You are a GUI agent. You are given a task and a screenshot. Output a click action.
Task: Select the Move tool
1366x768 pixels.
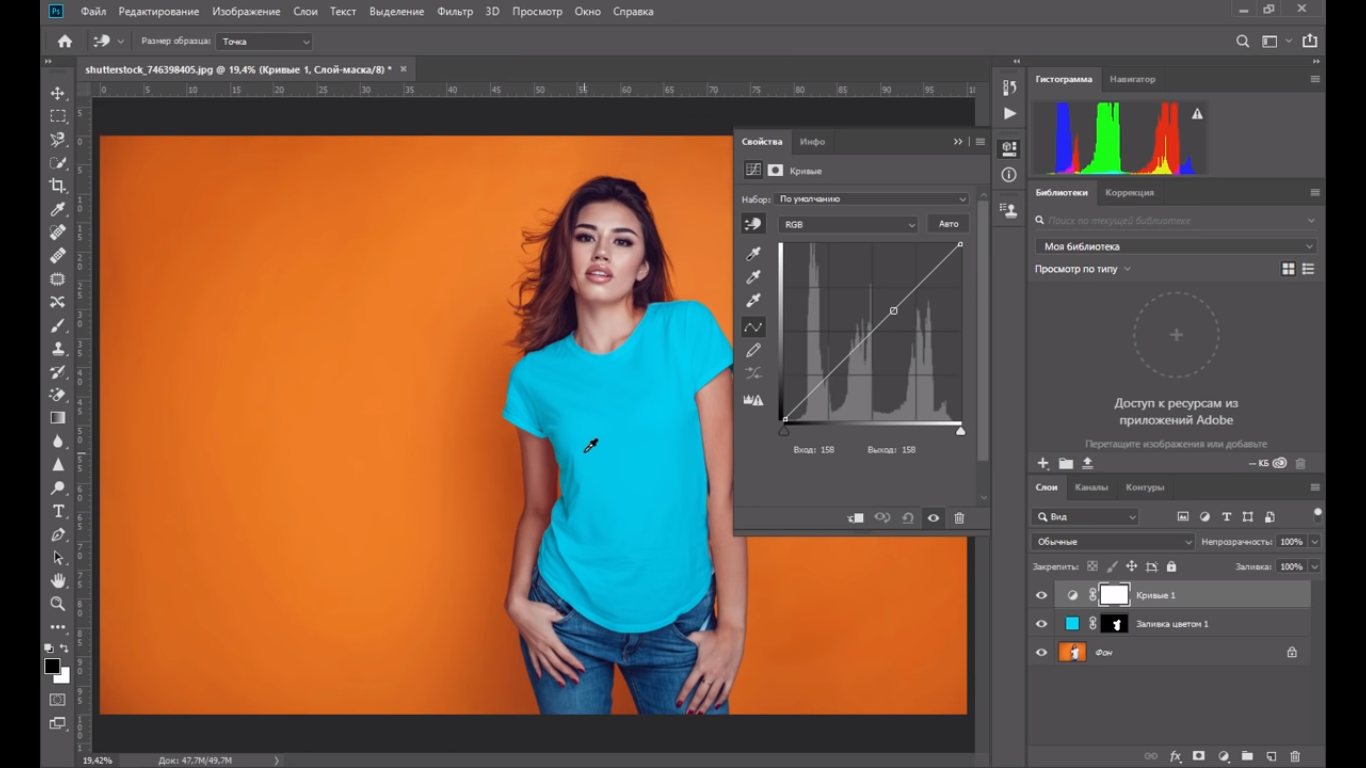(58, 93)
